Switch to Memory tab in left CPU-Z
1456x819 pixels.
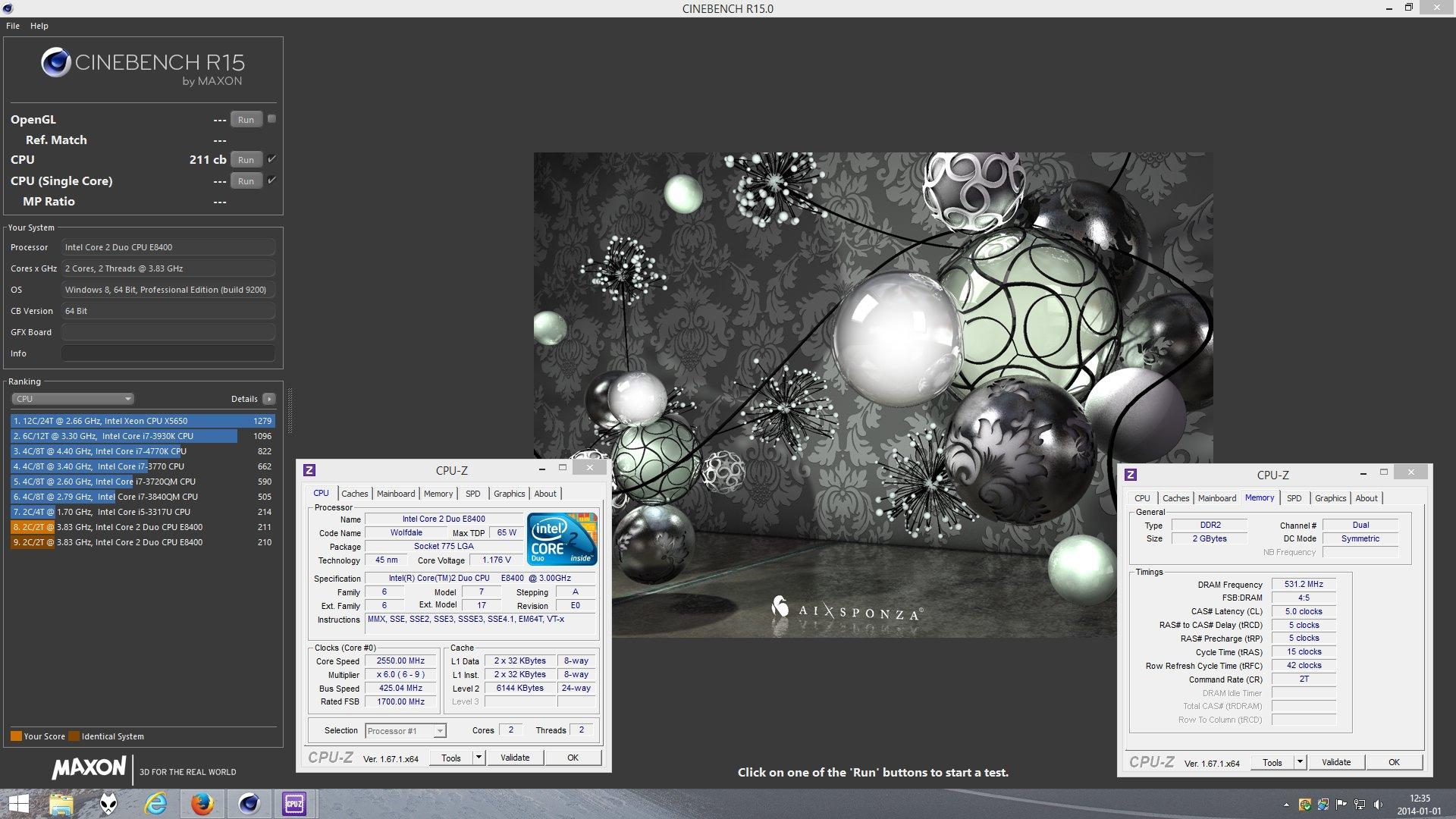pos(438,494)
